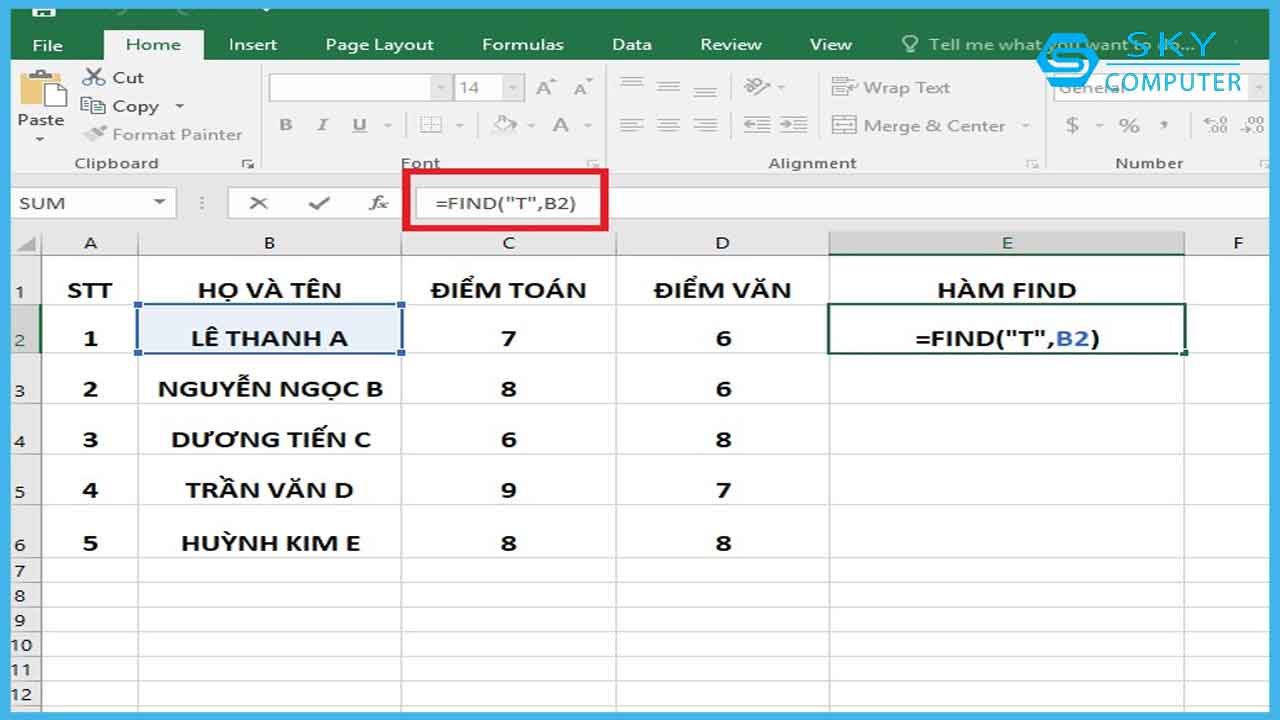Click the Copy button
1280x720 pixels.
(x=122, y=106)
